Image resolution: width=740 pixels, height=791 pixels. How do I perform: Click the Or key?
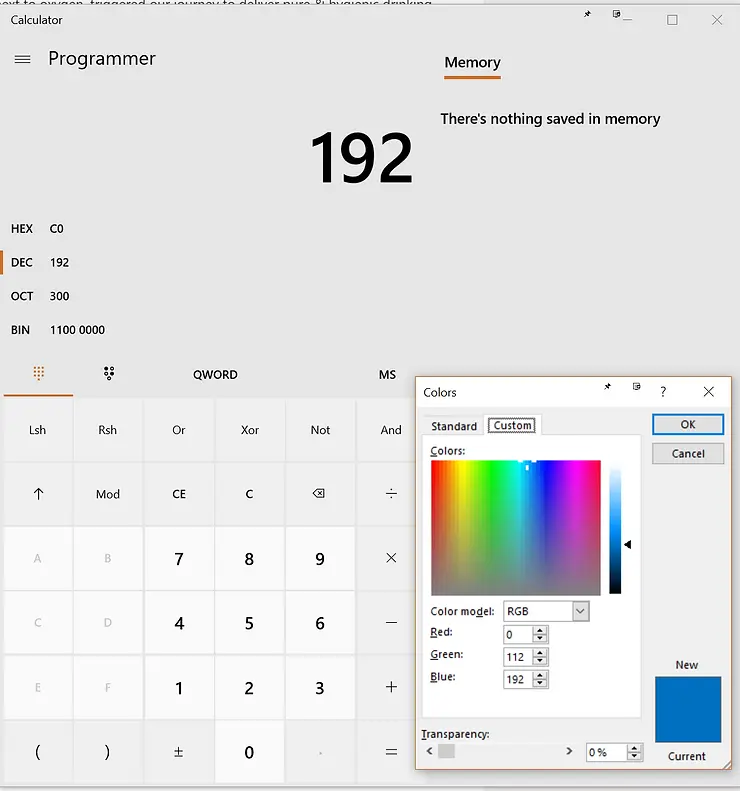(179, 430)
